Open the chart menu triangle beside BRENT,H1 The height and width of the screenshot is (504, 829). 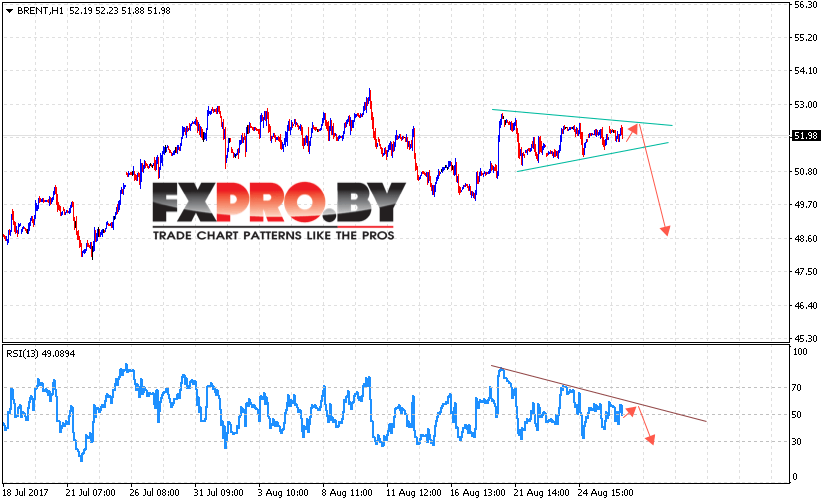[9, 11]
